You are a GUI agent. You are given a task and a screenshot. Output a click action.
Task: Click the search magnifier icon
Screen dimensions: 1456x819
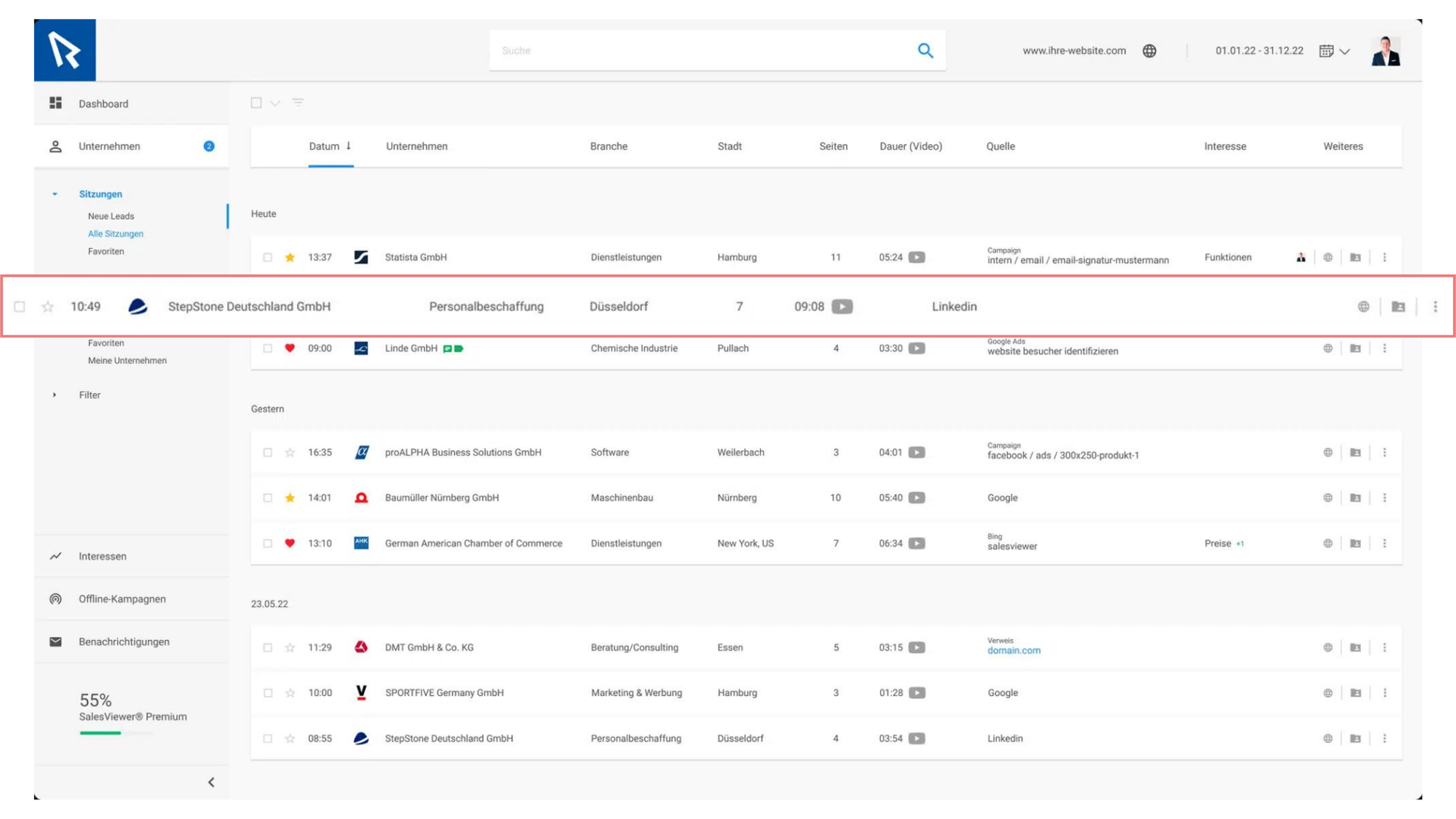[x=925, y=50]
